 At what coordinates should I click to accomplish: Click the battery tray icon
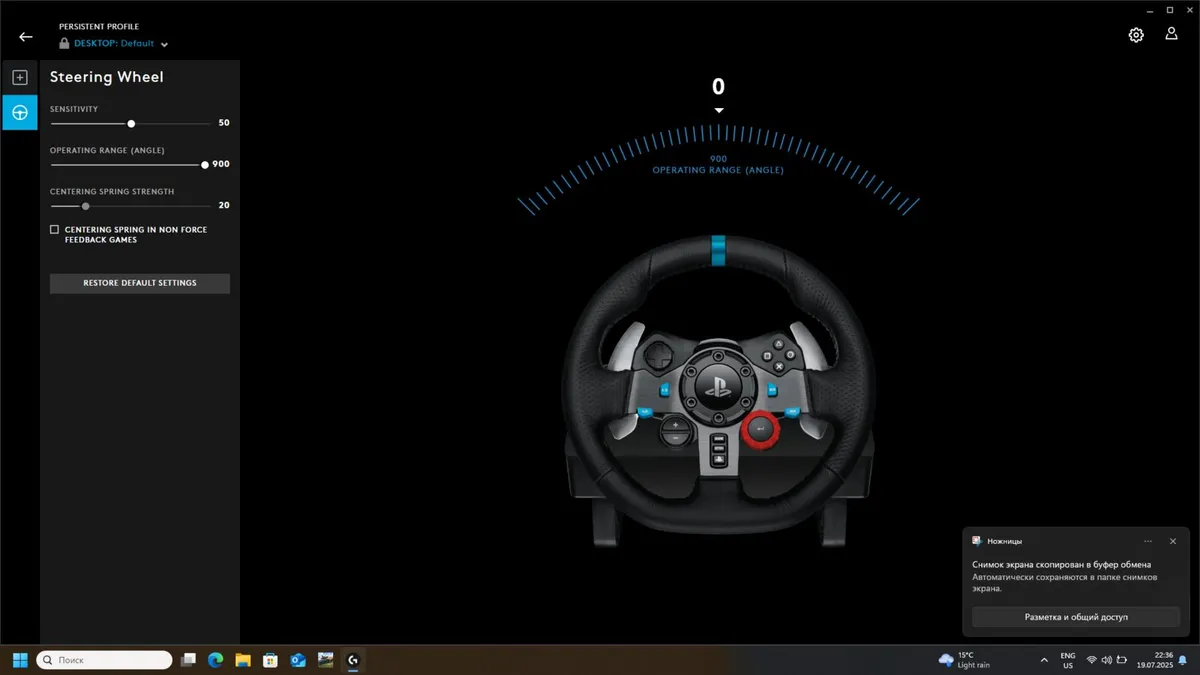pyautogui.click(x=1122, y=660)
